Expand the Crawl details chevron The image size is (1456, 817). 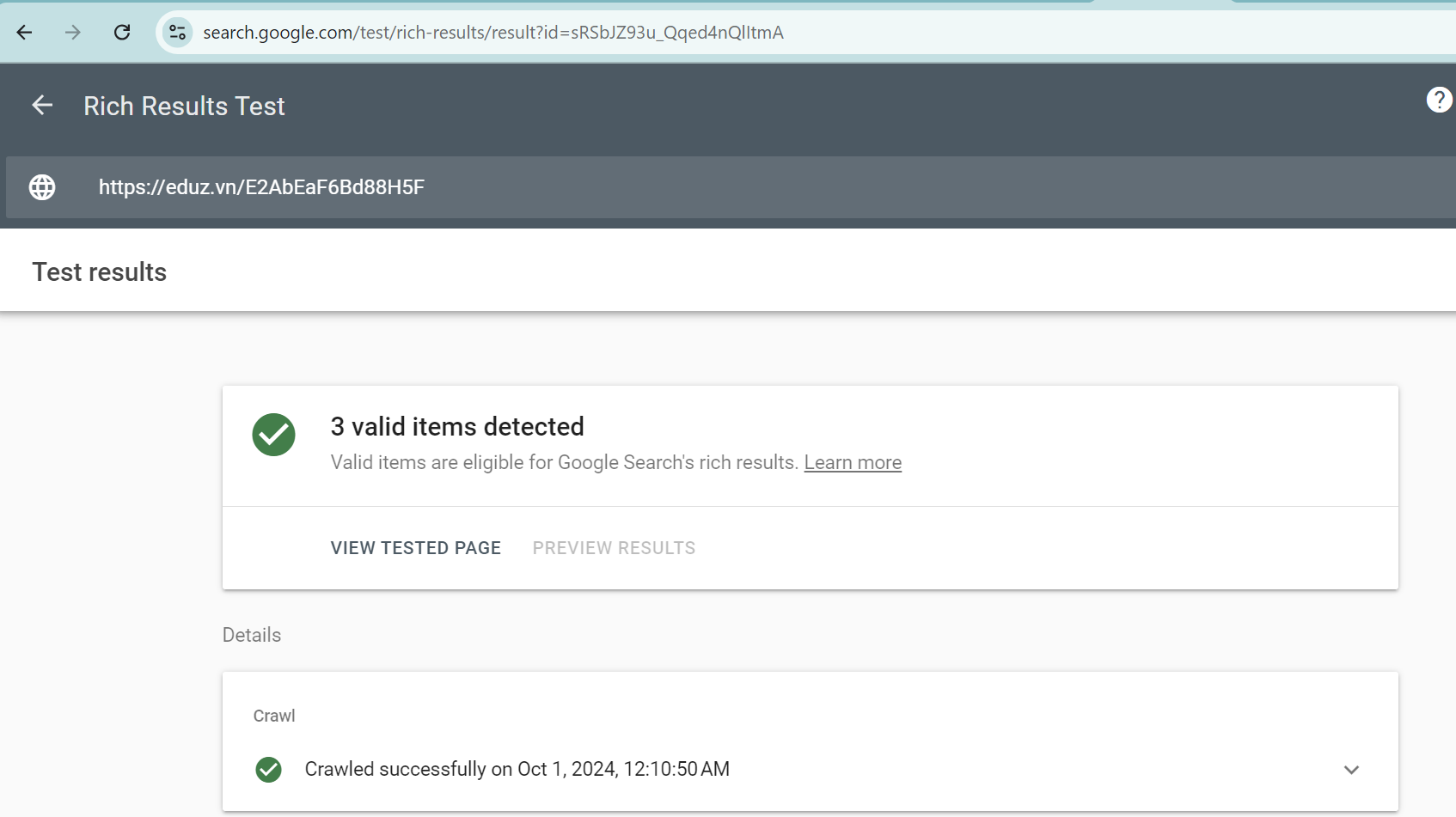point(1351,770)
